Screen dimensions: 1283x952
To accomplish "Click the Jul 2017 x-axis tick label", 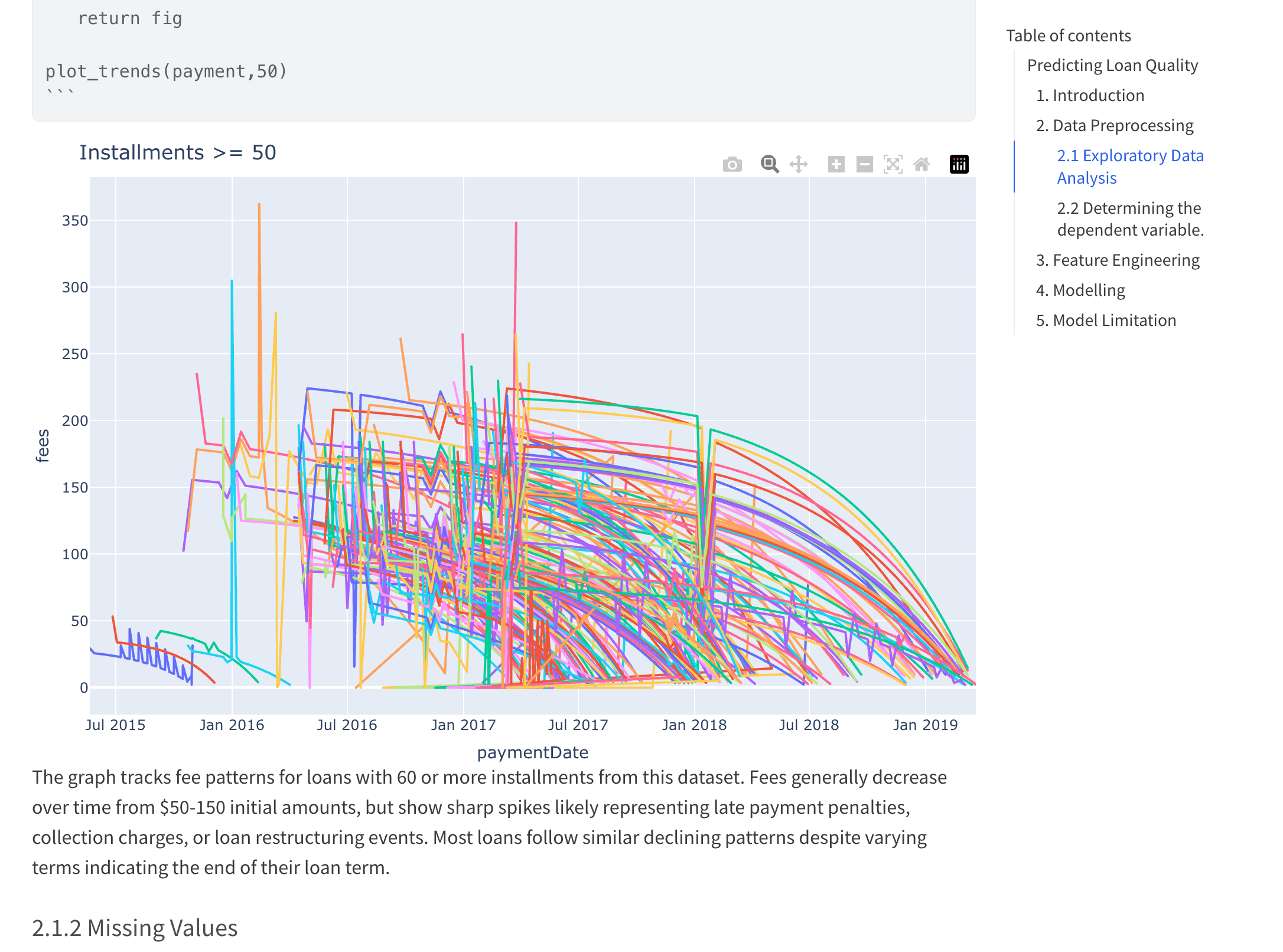I will (x=578, y=725).
